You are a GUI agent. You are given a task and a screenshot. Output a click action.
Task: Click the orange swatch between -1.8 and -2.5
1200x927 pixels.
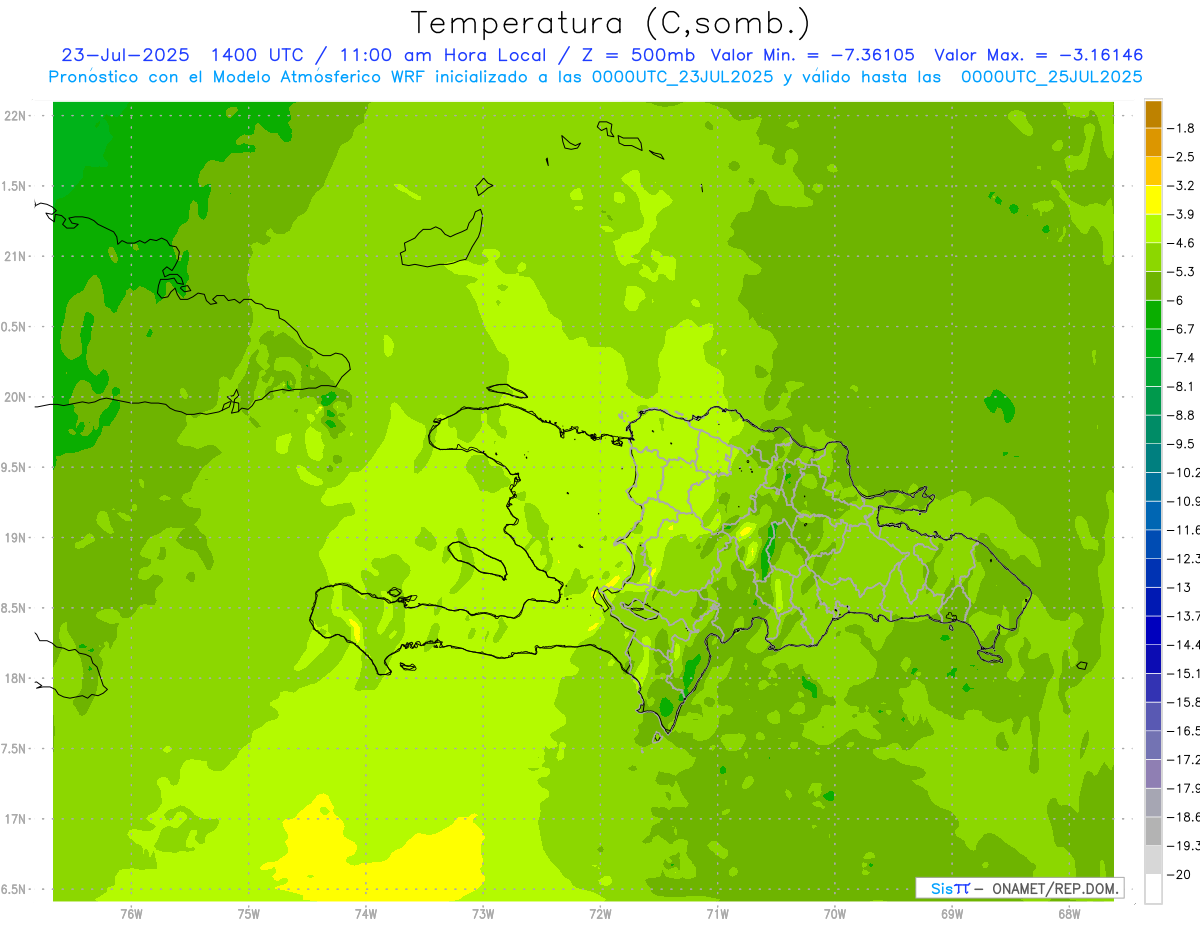click(1153, 142)
